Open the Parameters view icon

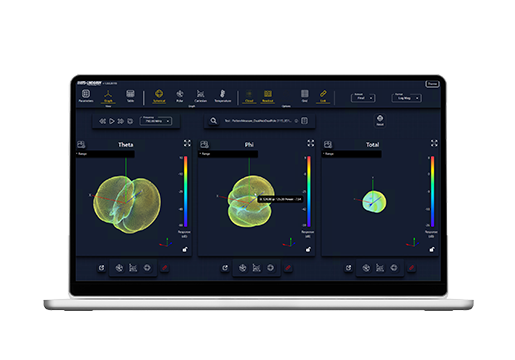pos(86,96)
